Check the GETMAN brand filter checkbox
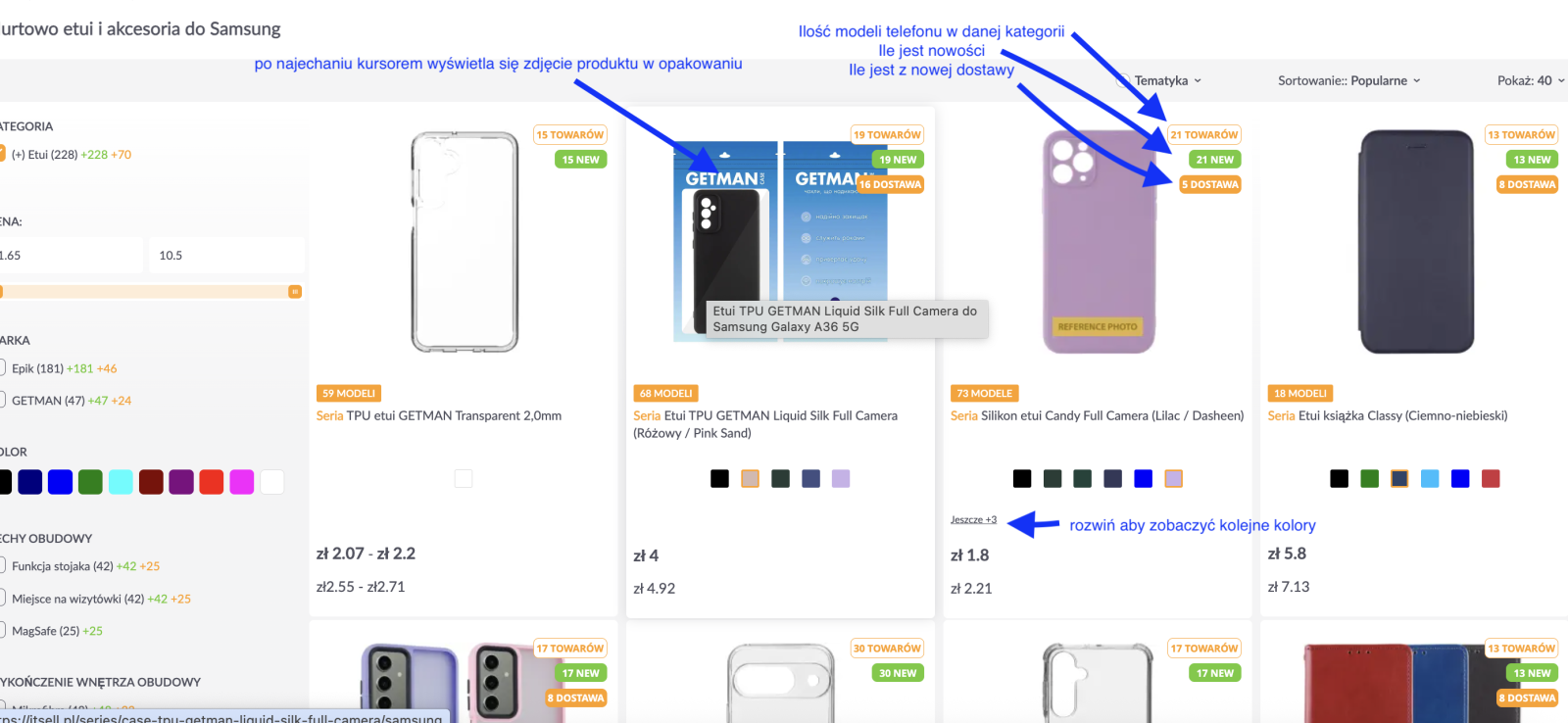 [2, 400]
